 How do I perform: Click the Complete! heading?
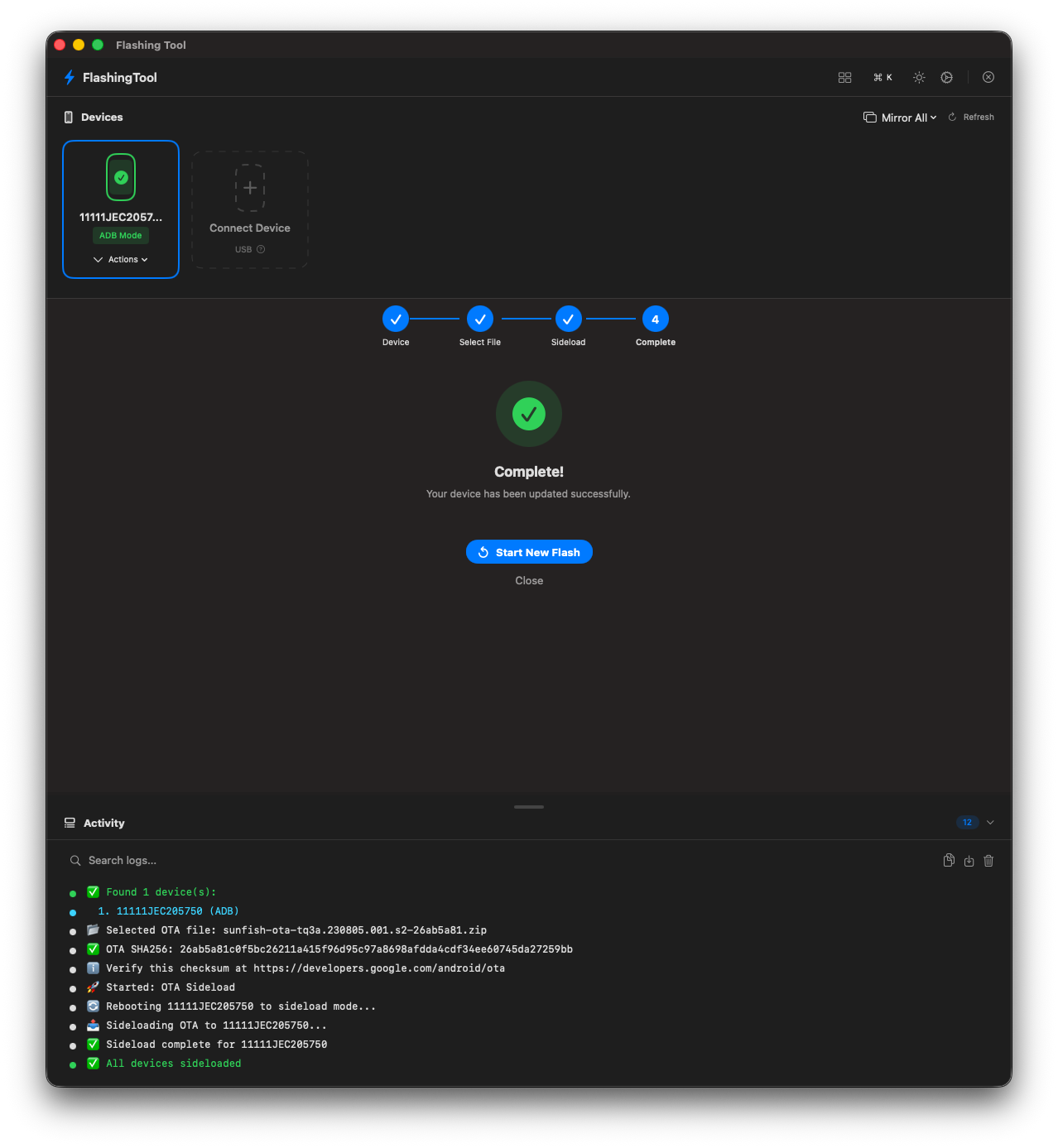(x=529, y=472)
